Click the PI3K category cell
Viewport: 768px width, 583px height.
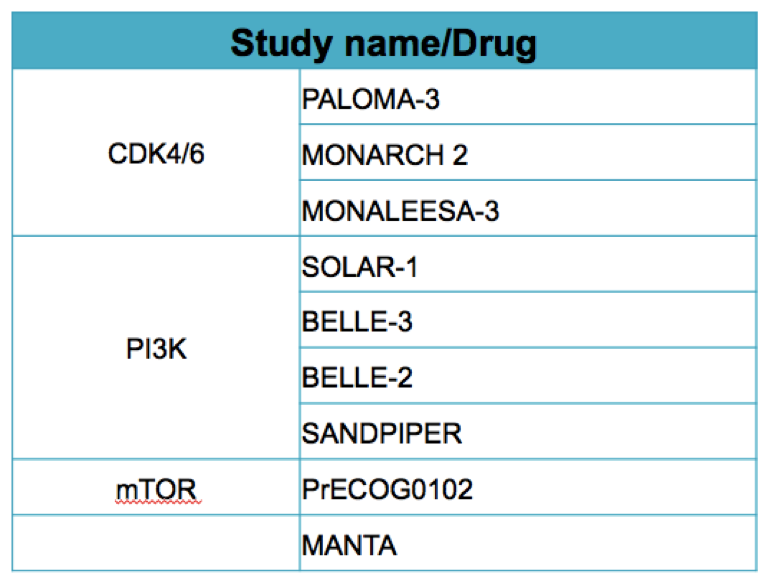click(x=156, y=351)
